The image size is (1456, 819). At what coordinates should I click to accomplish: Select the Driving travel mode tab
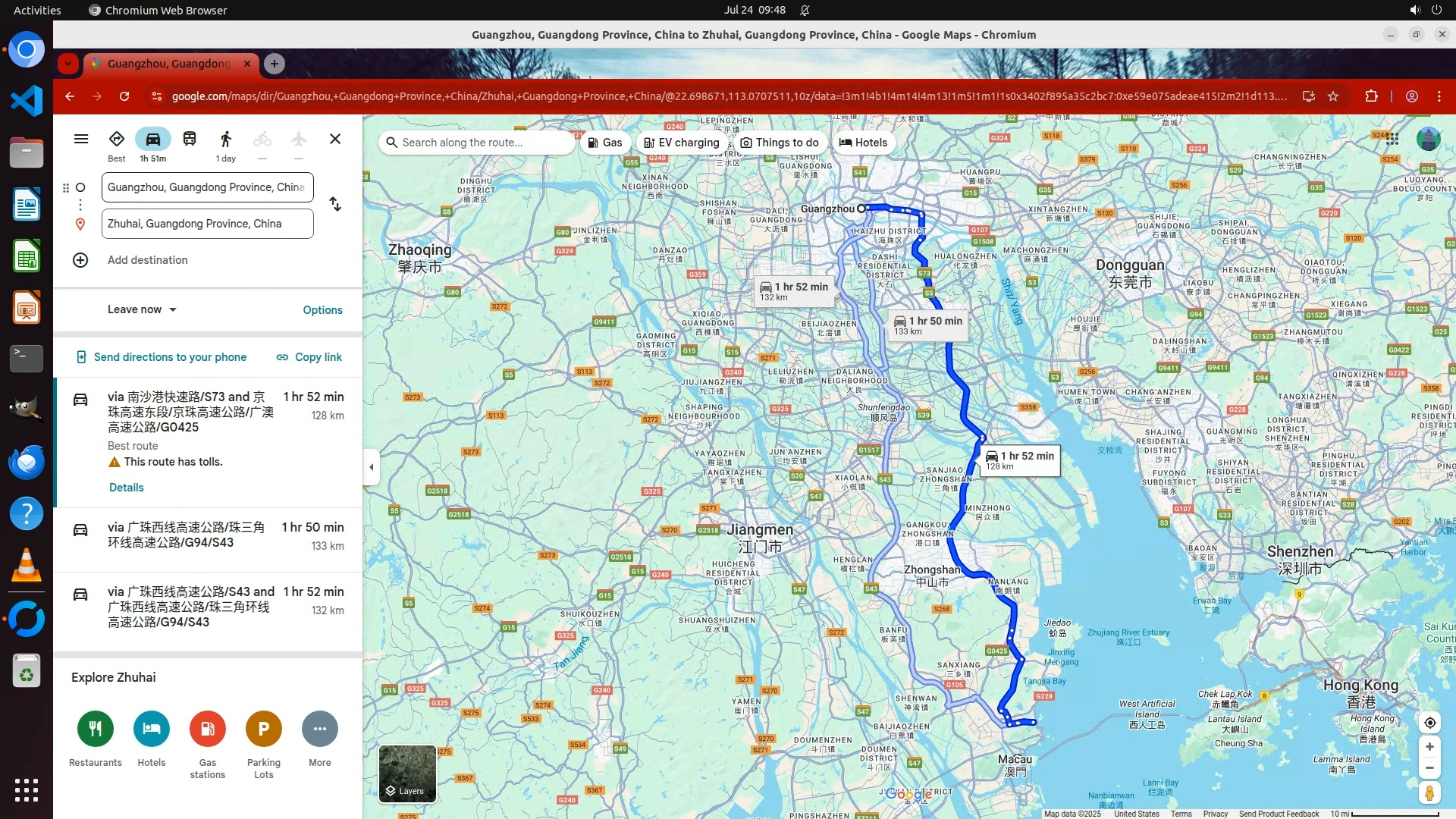153,140
